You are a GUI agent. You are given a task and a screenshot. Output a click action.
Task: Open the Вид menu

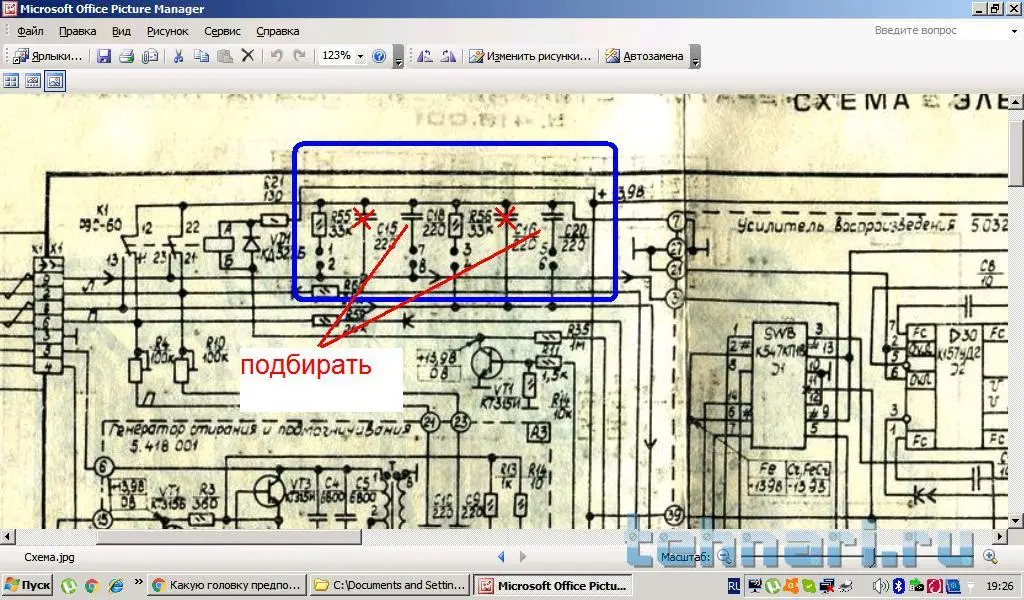121,31
